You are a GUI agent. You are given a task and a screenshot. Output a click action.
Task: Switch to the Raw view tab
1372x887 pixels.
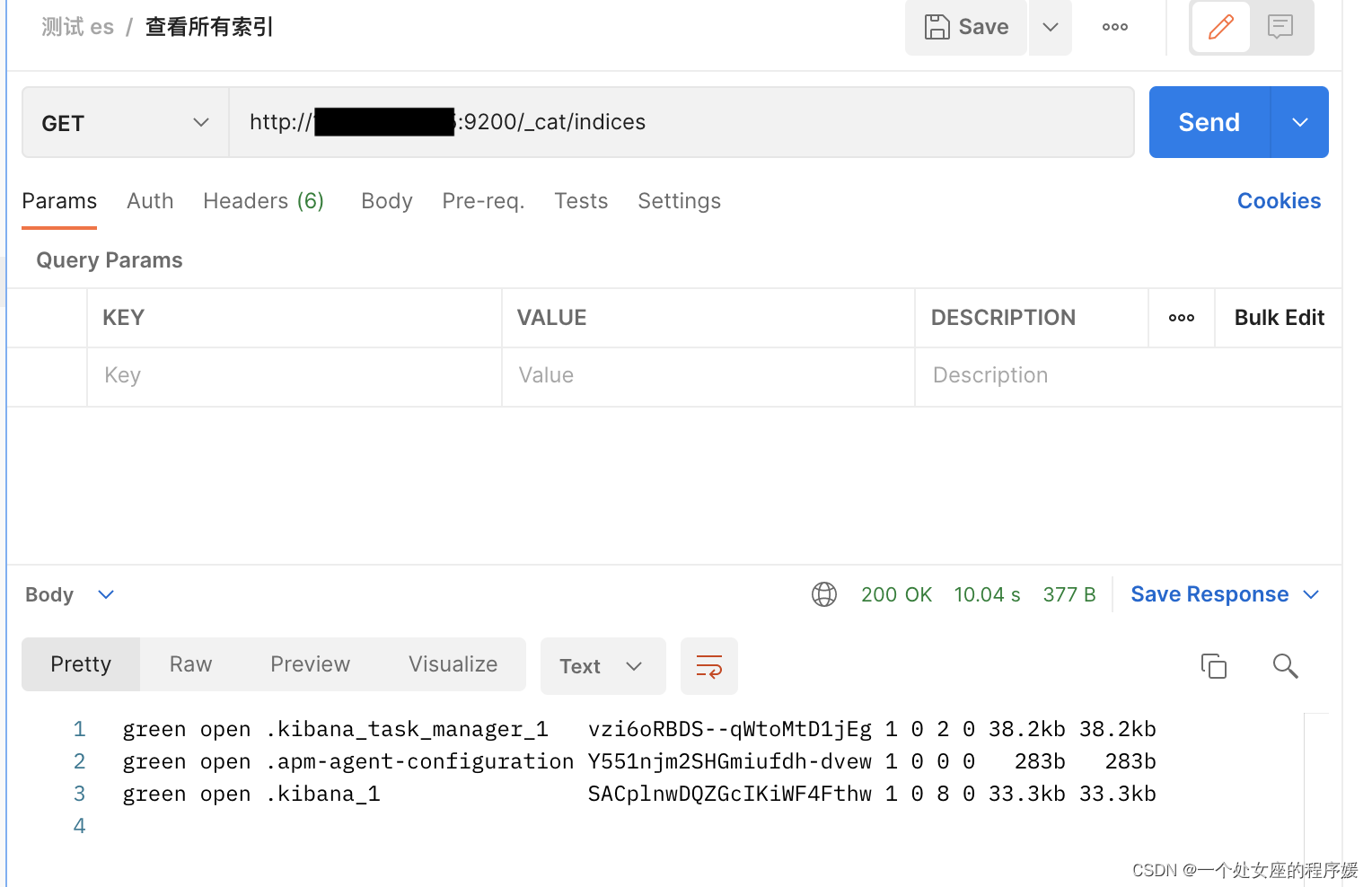point(191,664)
